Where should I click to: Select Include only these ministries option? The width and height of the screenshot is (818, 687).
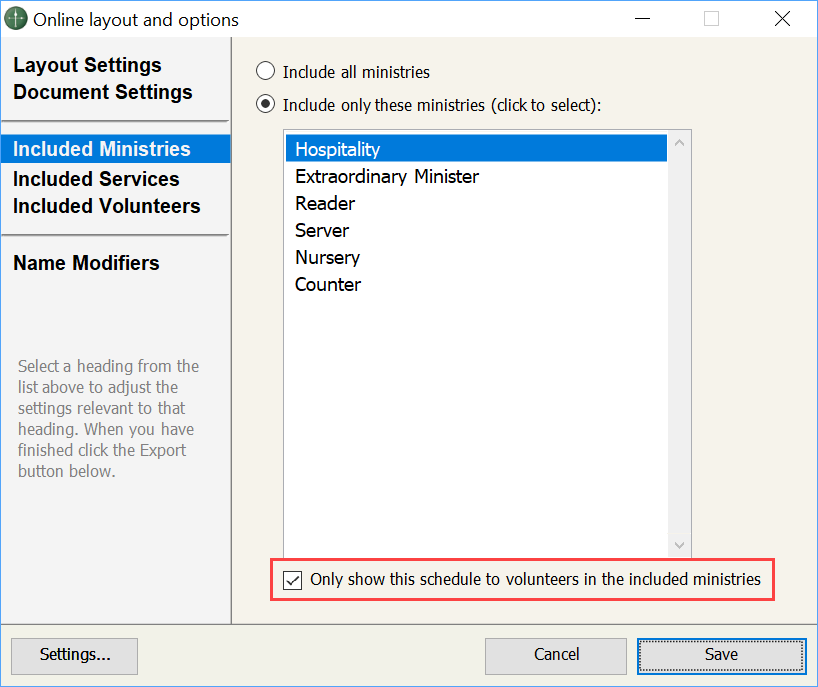(266, 104)
